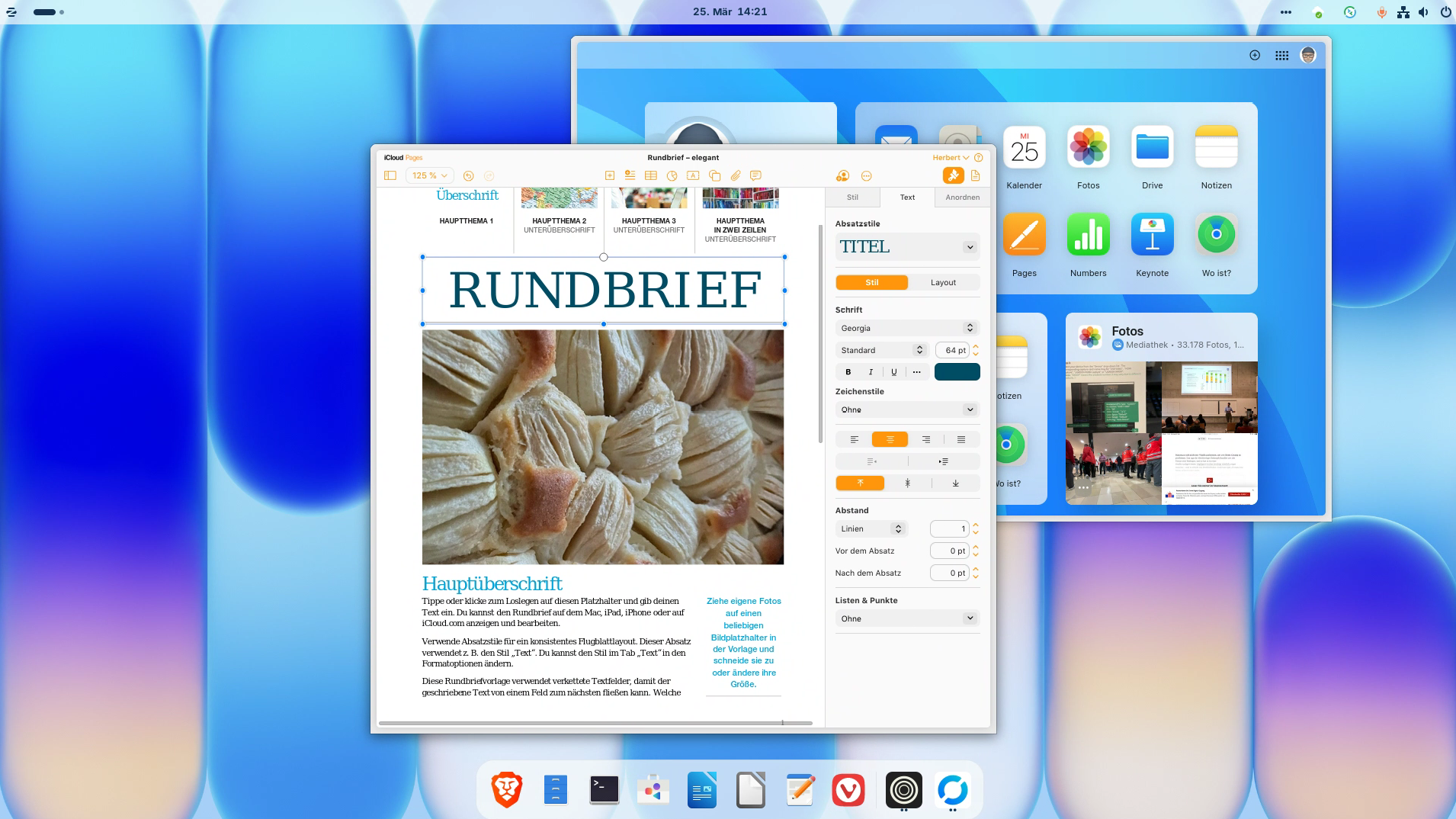Image resolution: width=1456 pixels, height=819 pixels.
Task: Click the undo arrow icon
Action: point(468,175)
